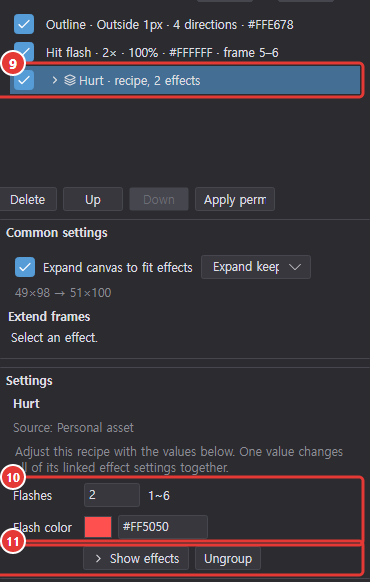
Task: Click the Source: Personal asset text
Action: pyautogui.click(x=73, y=428)
